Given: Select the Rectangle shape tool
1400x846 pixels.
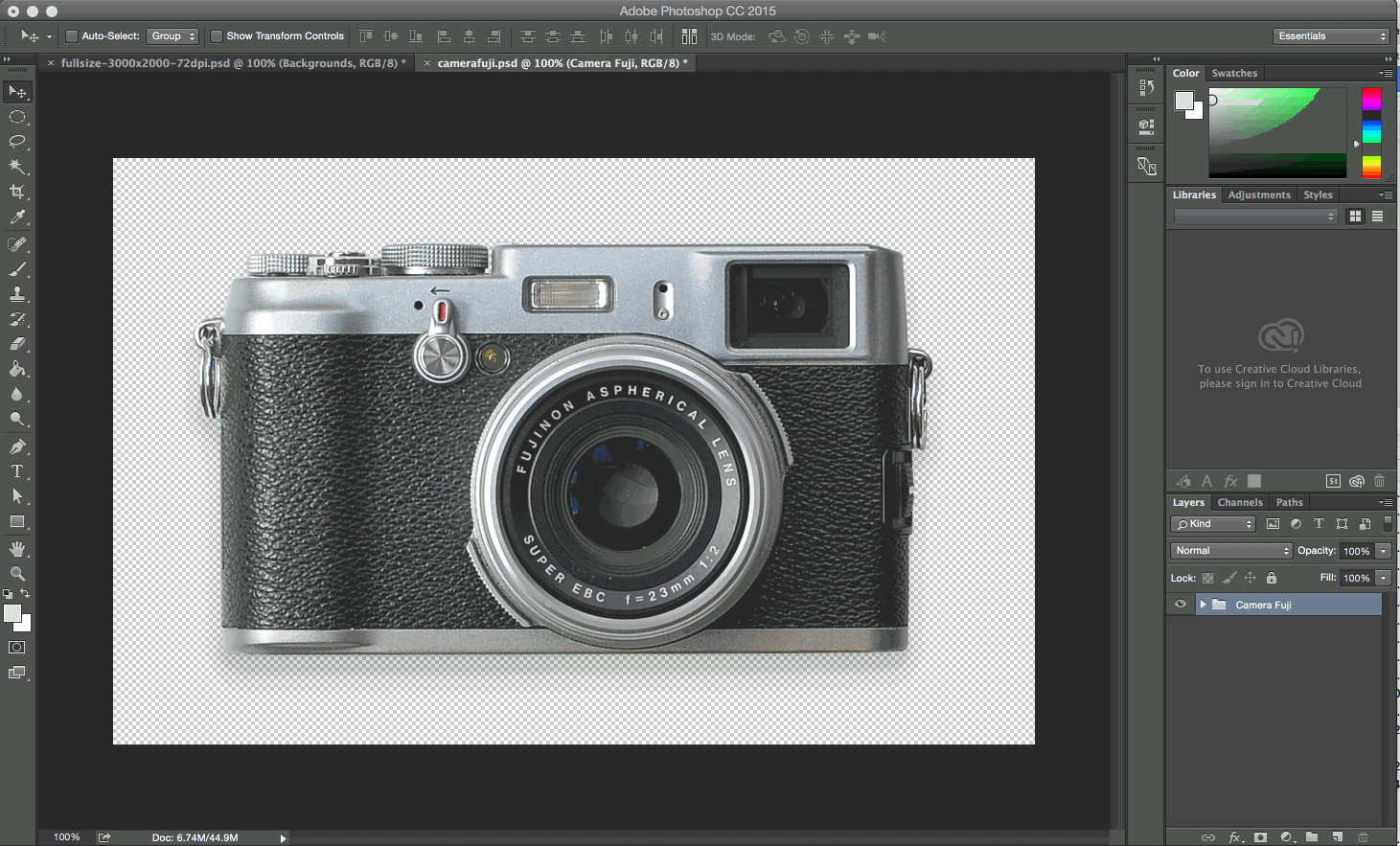Looking at the screenshot, I should (17, 521).
